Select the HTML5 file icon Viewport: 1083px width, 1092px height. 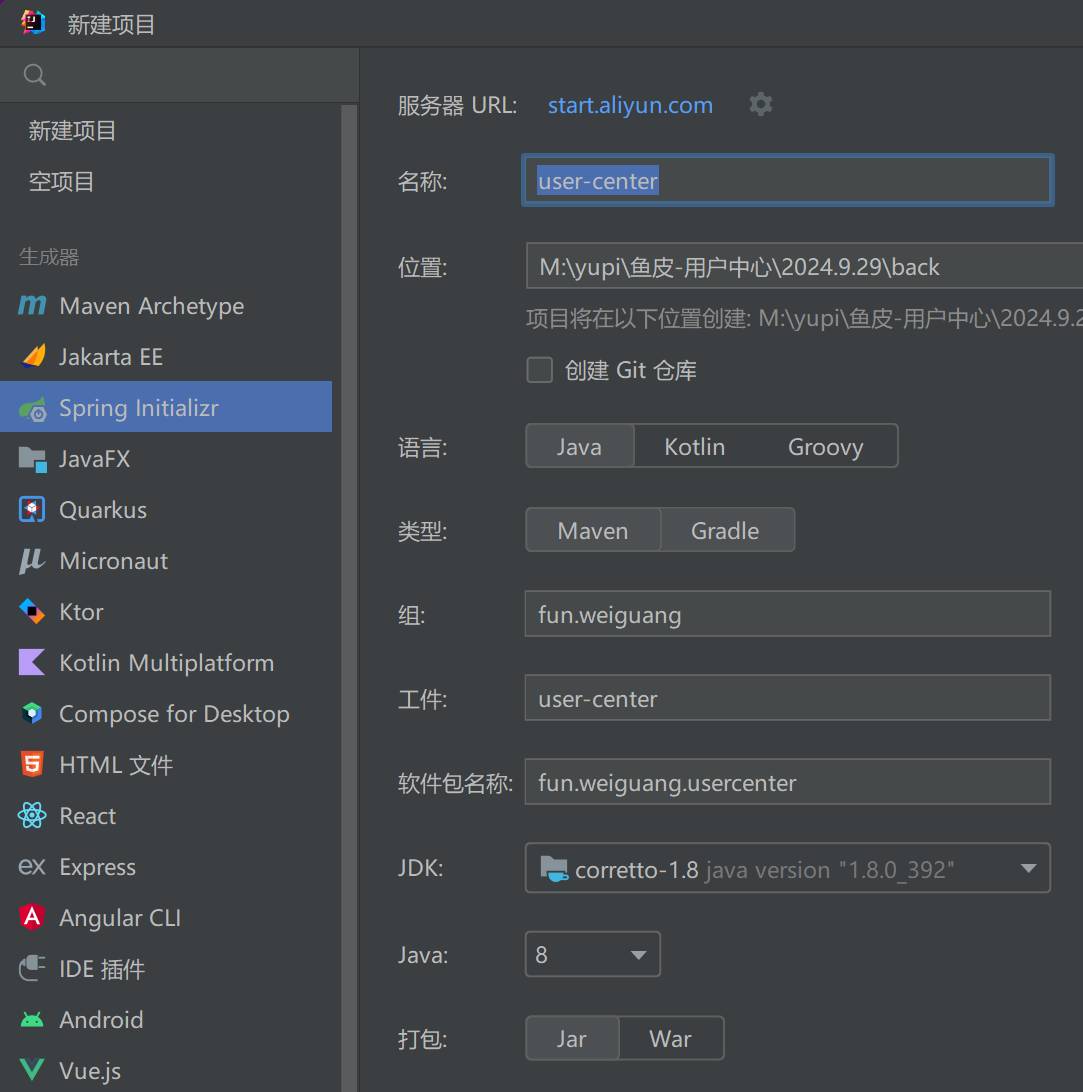click(32, 765)
